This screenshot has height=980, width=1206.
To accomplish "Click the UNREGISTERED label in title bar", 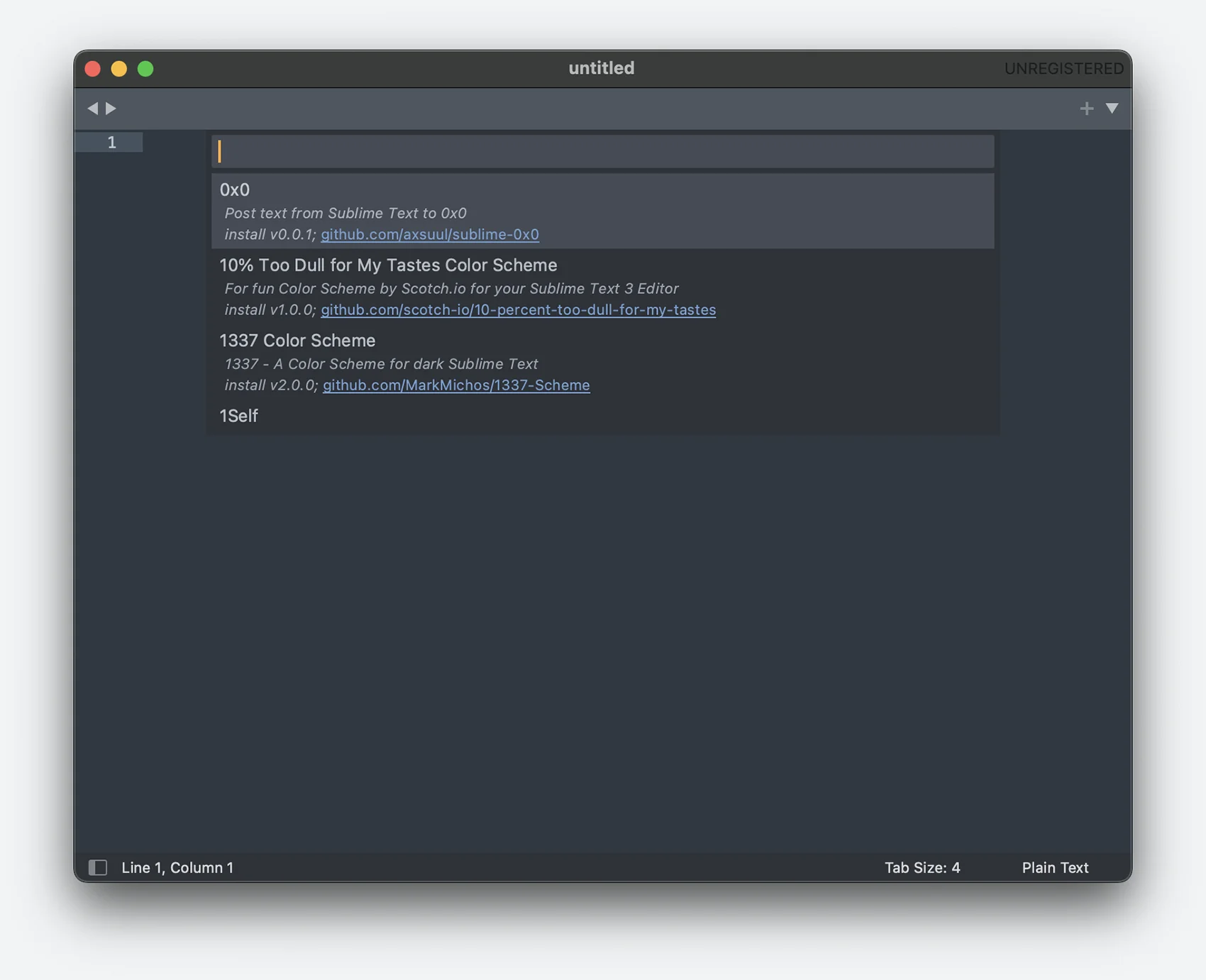I will coord(1063,68).
